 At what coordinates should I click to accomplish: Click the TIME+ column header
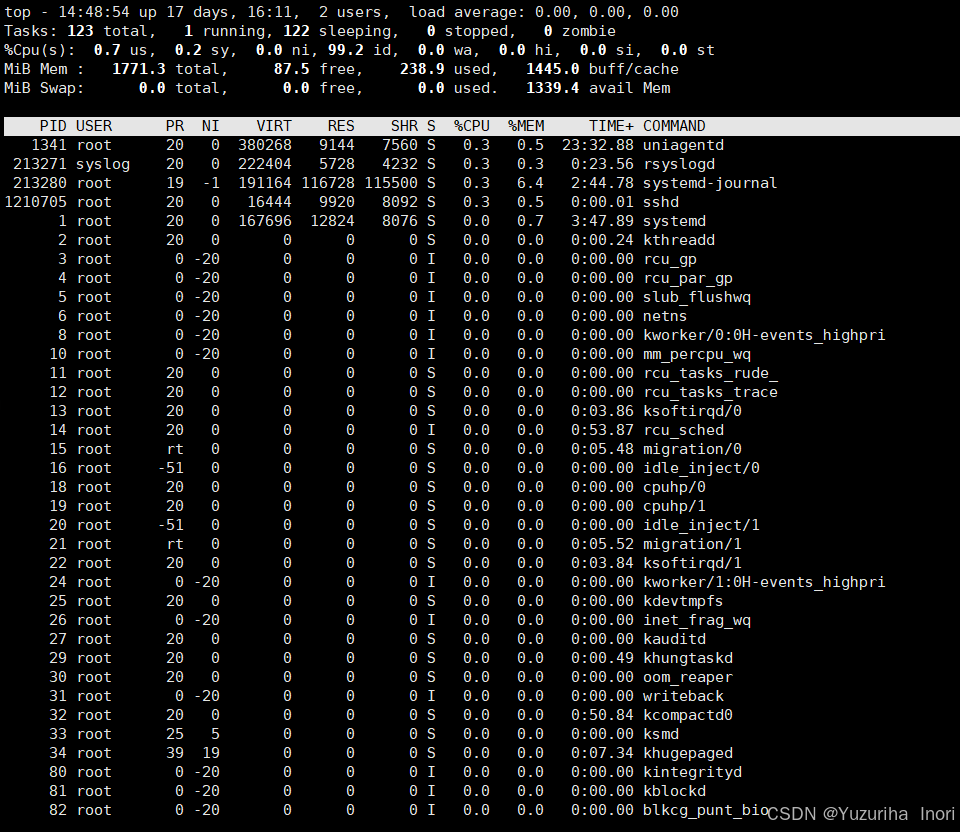click(611, 126)
